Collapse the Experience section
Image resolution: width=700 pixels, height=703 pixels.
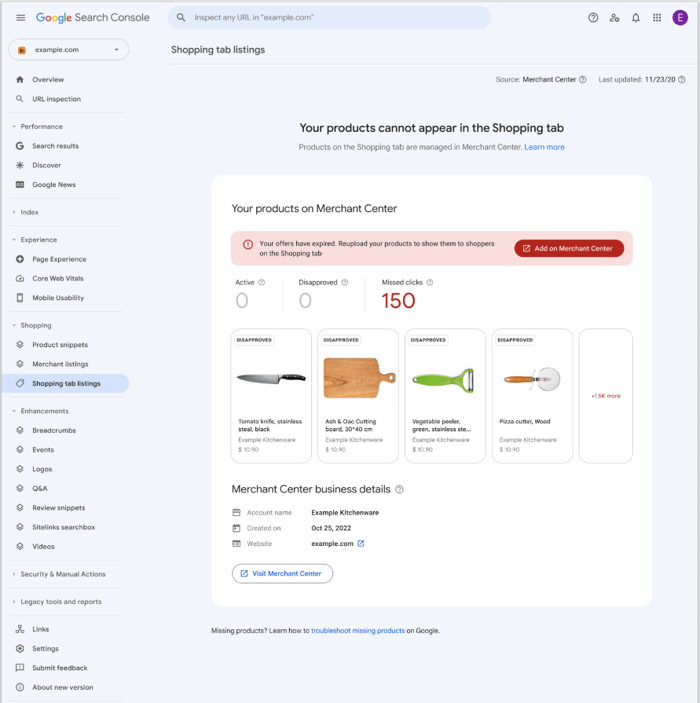(14, 240)
